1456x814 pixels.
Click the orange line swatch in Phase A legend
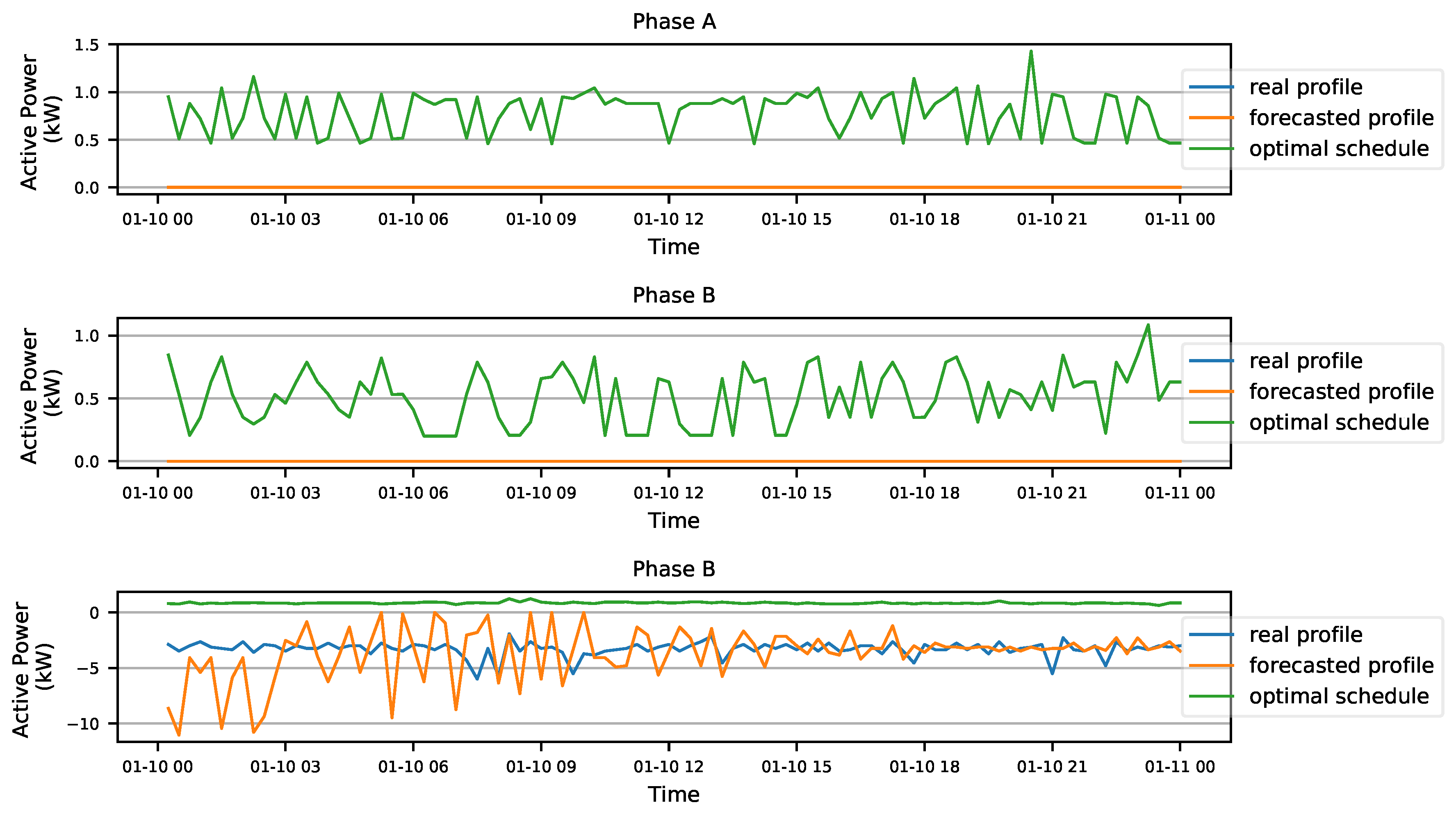(x=1211, y=118)
